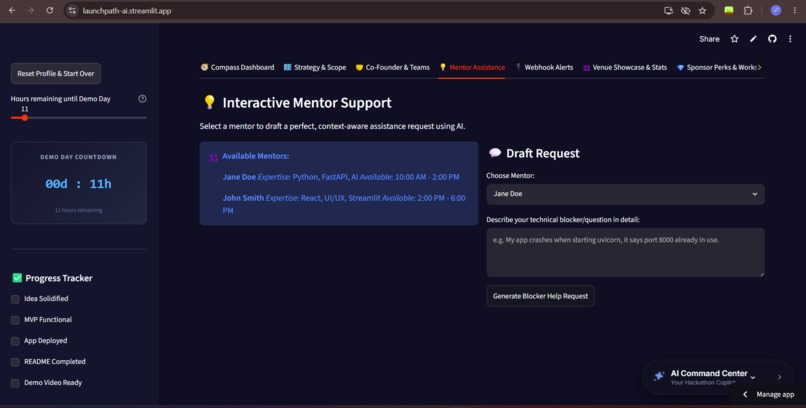
Task: Open the Strategy & Scope tab
Action: [315, 67]
